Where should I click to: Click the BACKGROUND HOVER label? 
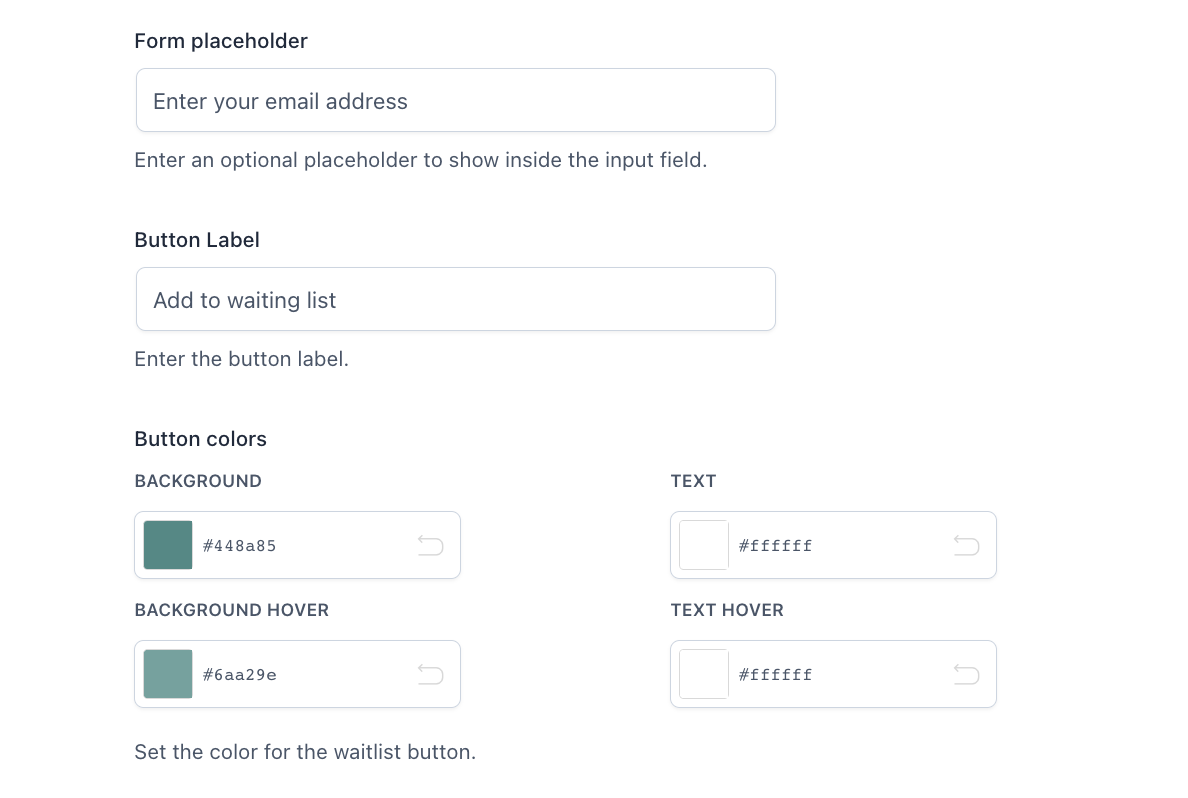[x=231, y=610]
